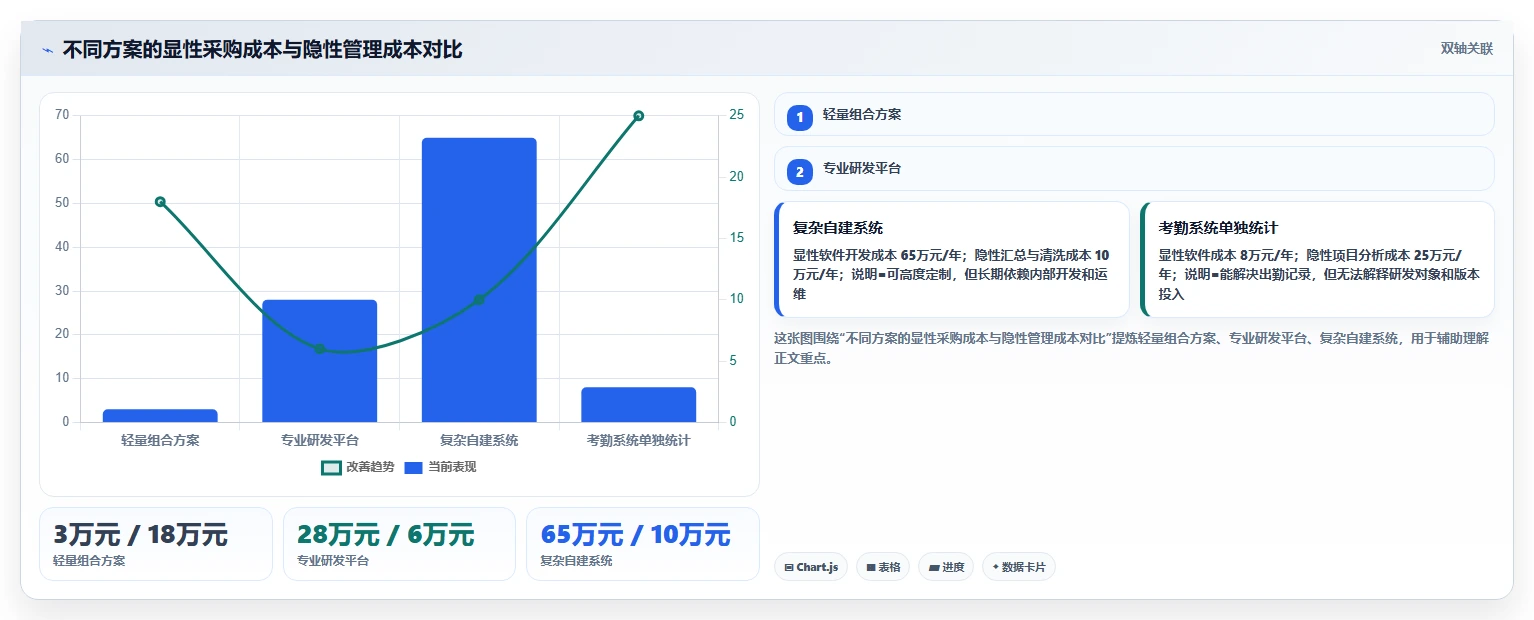Click the lightning icon beside the chart title

pos(47,50)
